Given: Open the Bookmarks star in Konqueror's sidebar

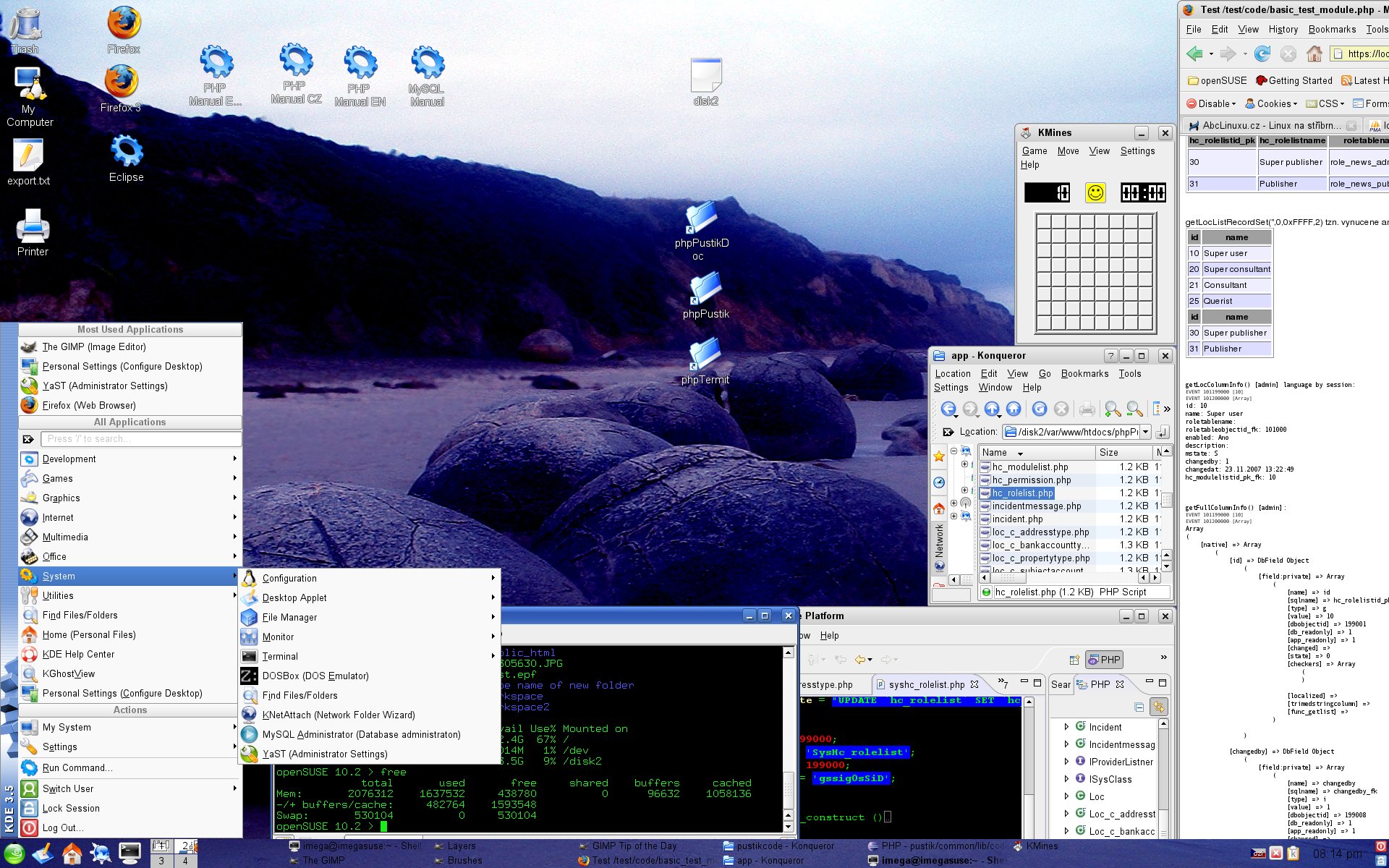Looking at the screenshot, I should pos(939,456).
